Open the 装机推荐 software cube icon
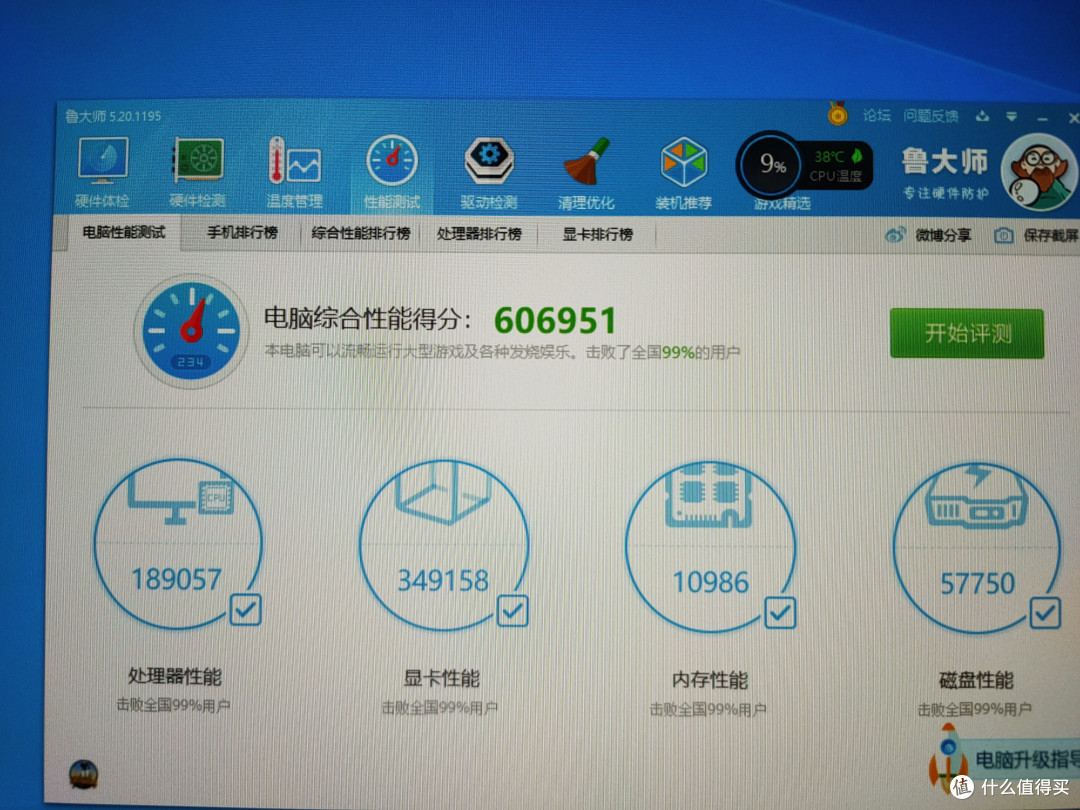The height and width of the screenshot is (810, 1080). click(x=683, y=163)
